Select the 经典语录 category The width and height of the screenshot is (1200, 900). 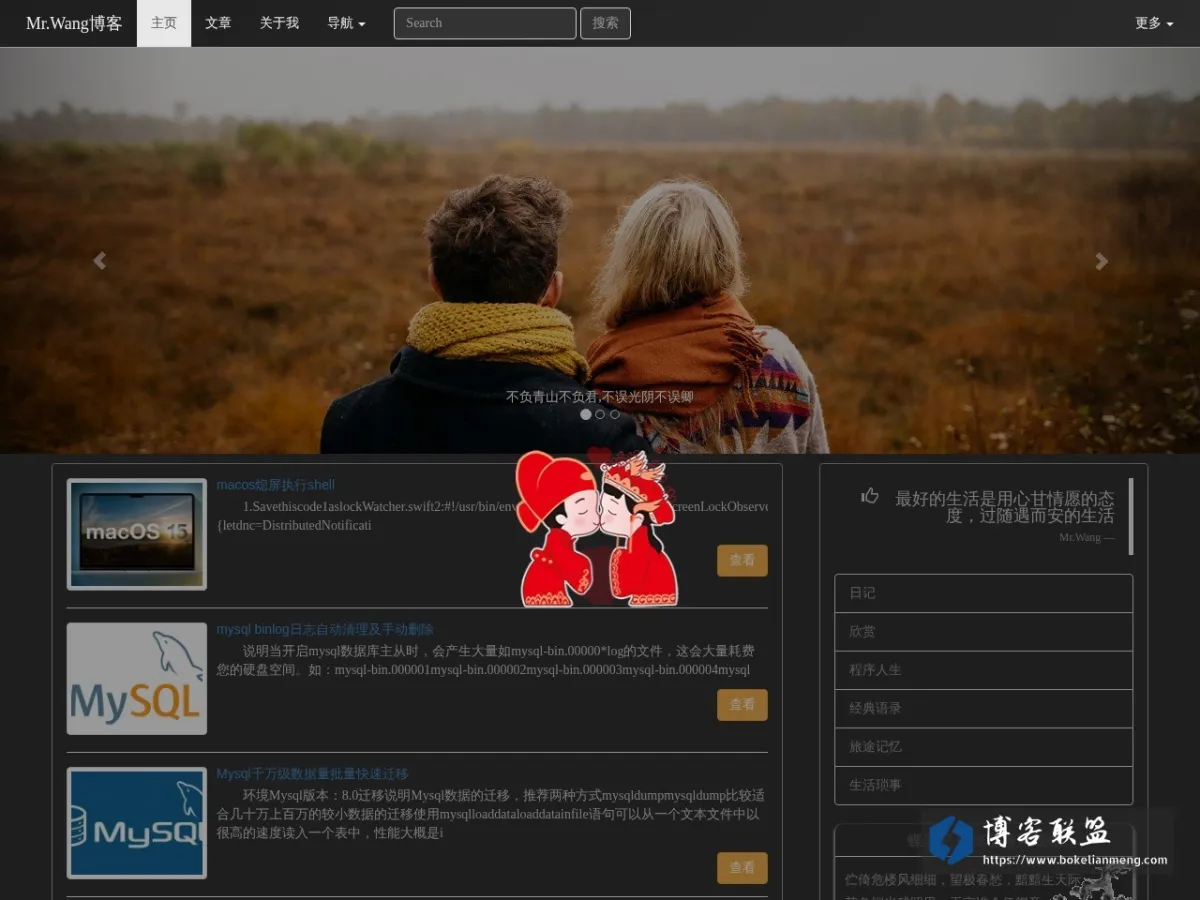point(984,708)
